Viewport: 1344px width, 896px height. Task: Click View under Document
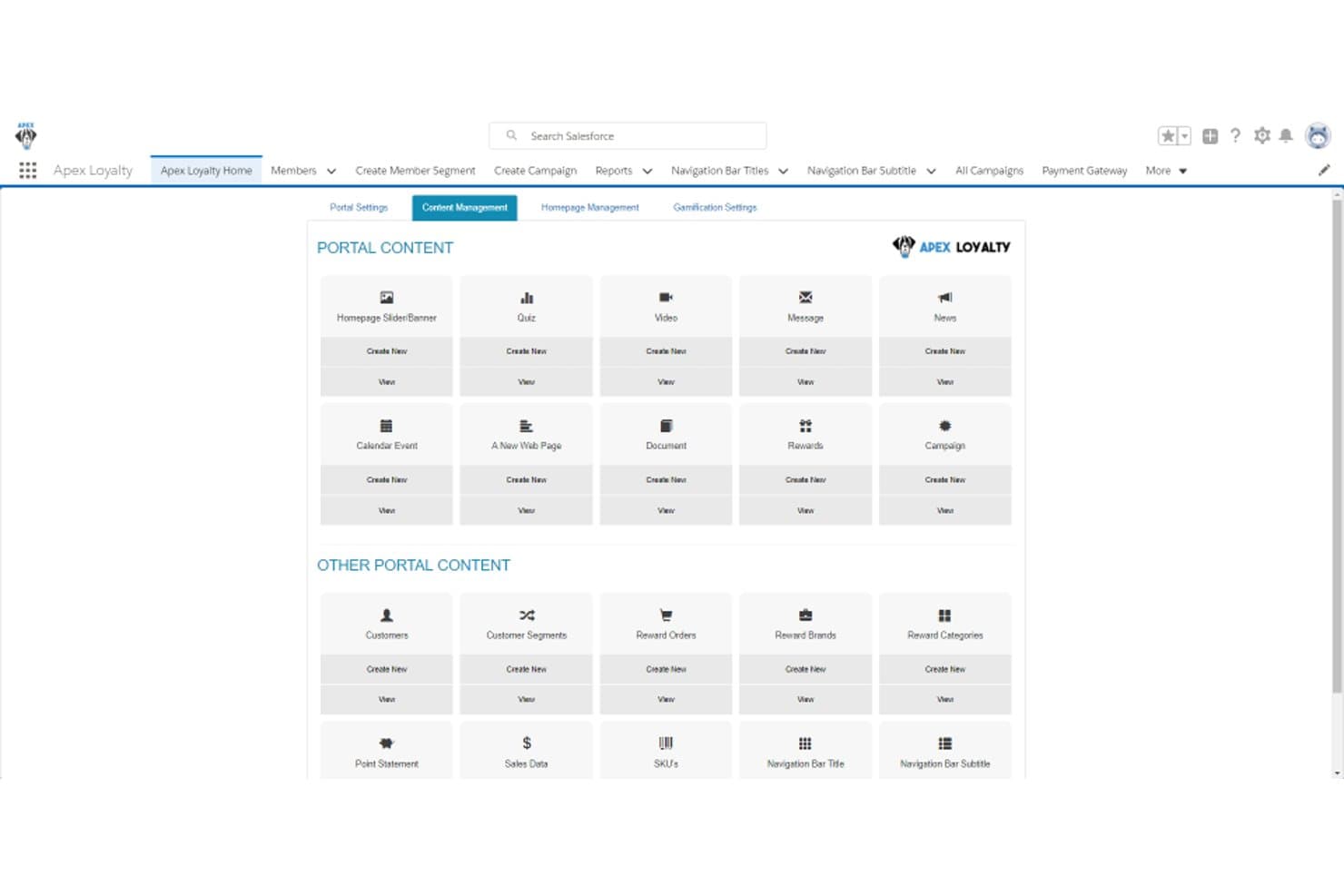coord(666,510)
